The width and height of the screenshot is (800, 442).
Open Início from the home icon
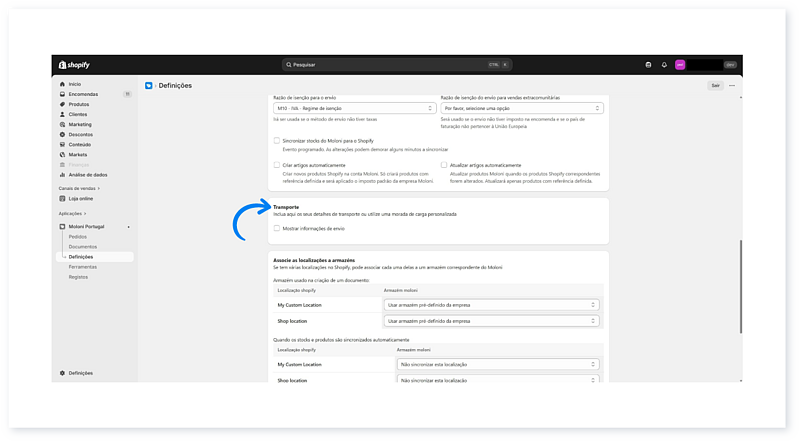coord(62,84)
